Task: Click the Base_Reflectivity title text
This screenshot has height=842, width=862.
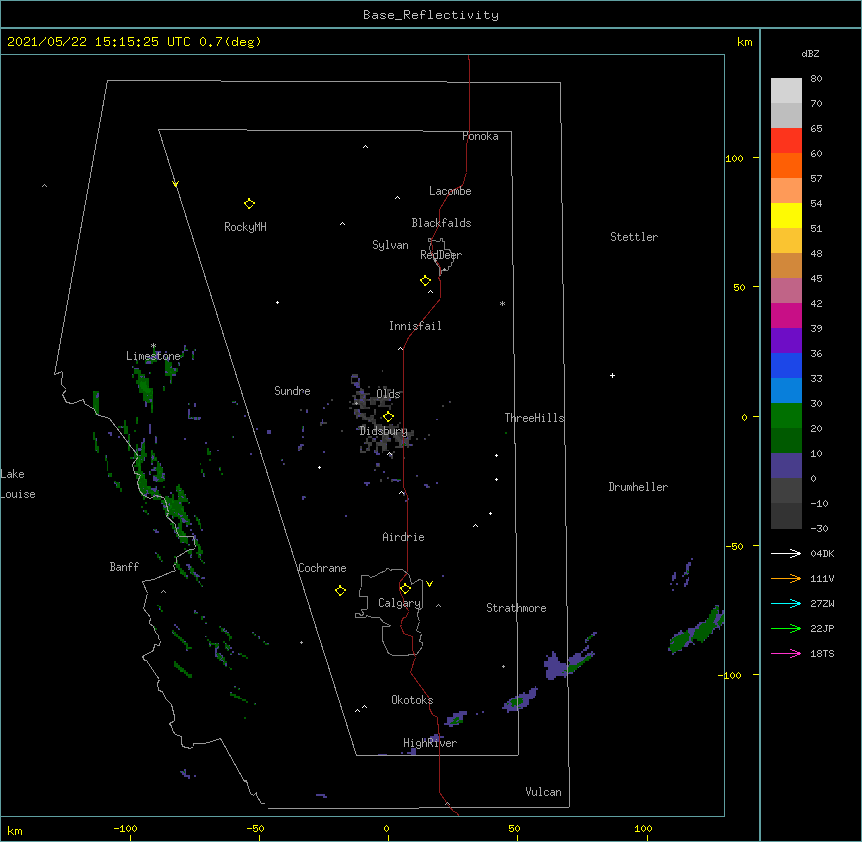Action: coord(431,15)
